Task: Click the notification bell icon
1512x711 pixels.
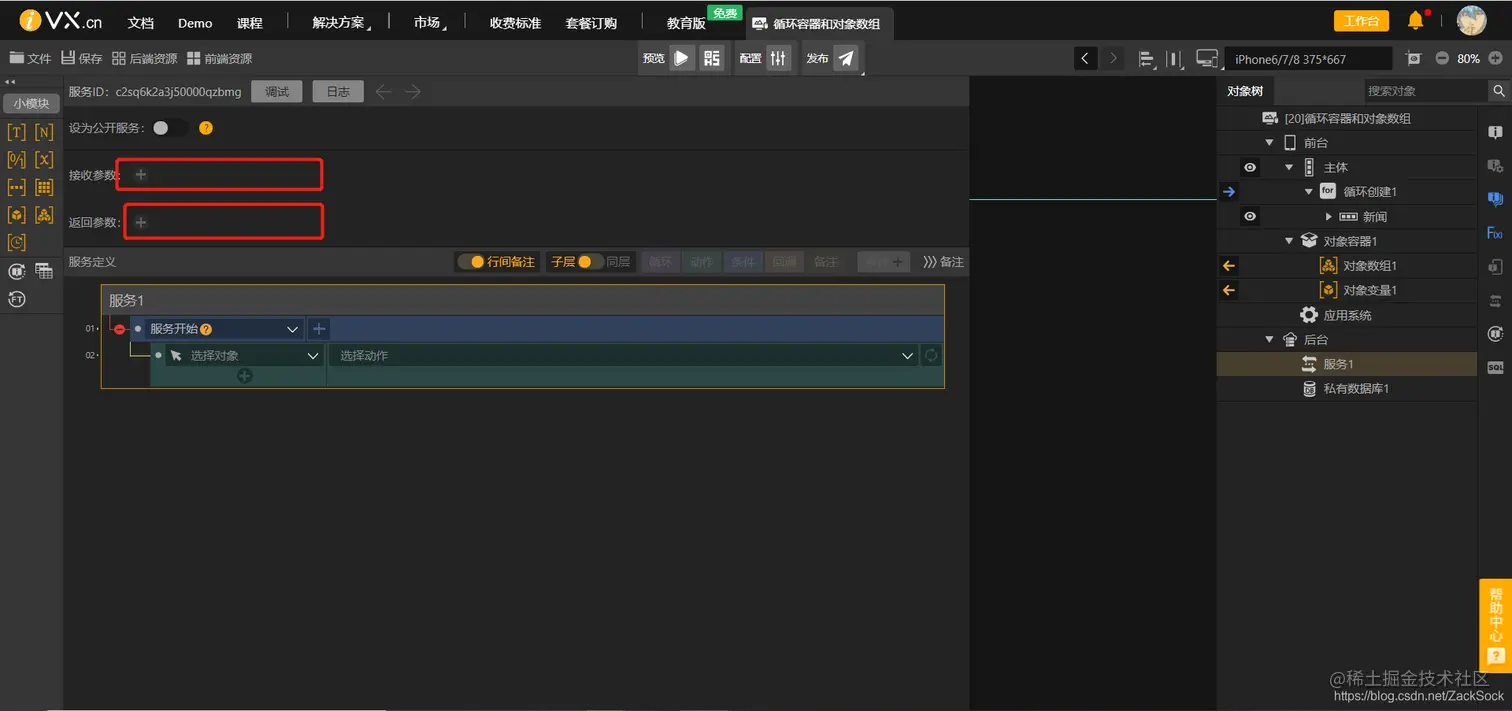Action: coord(1416,21)
